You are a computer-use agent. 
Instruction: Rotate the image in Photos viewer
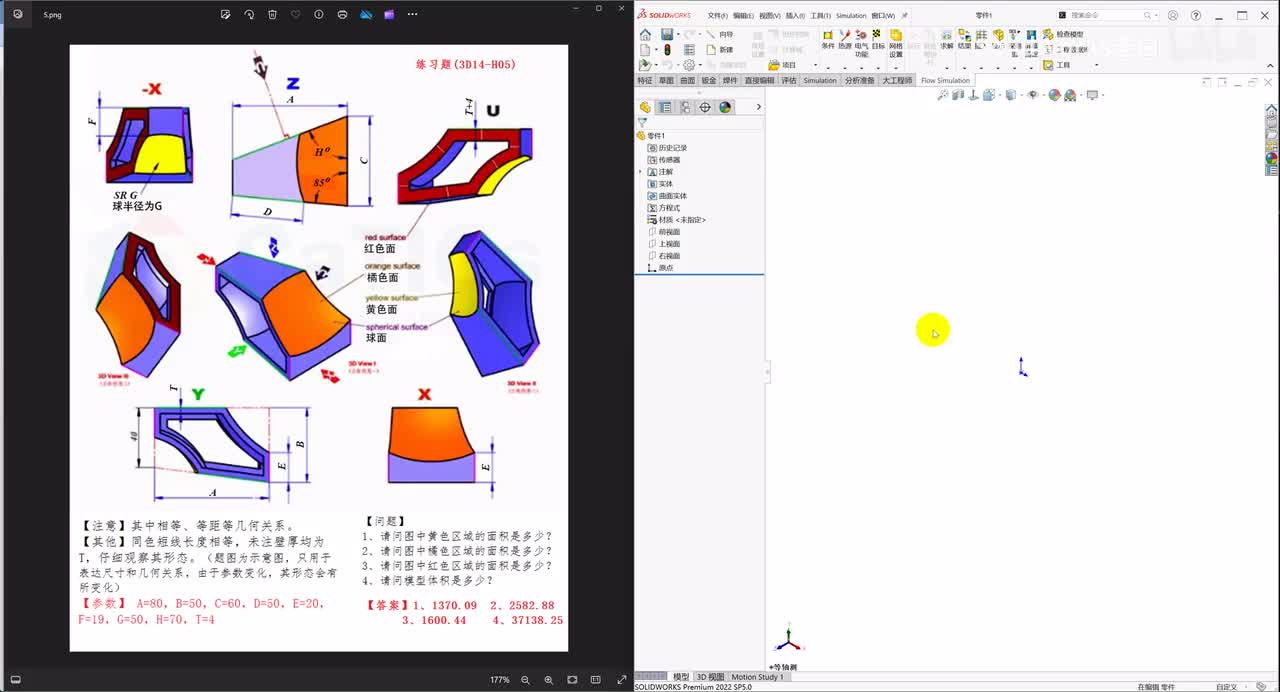pos(249,14)
